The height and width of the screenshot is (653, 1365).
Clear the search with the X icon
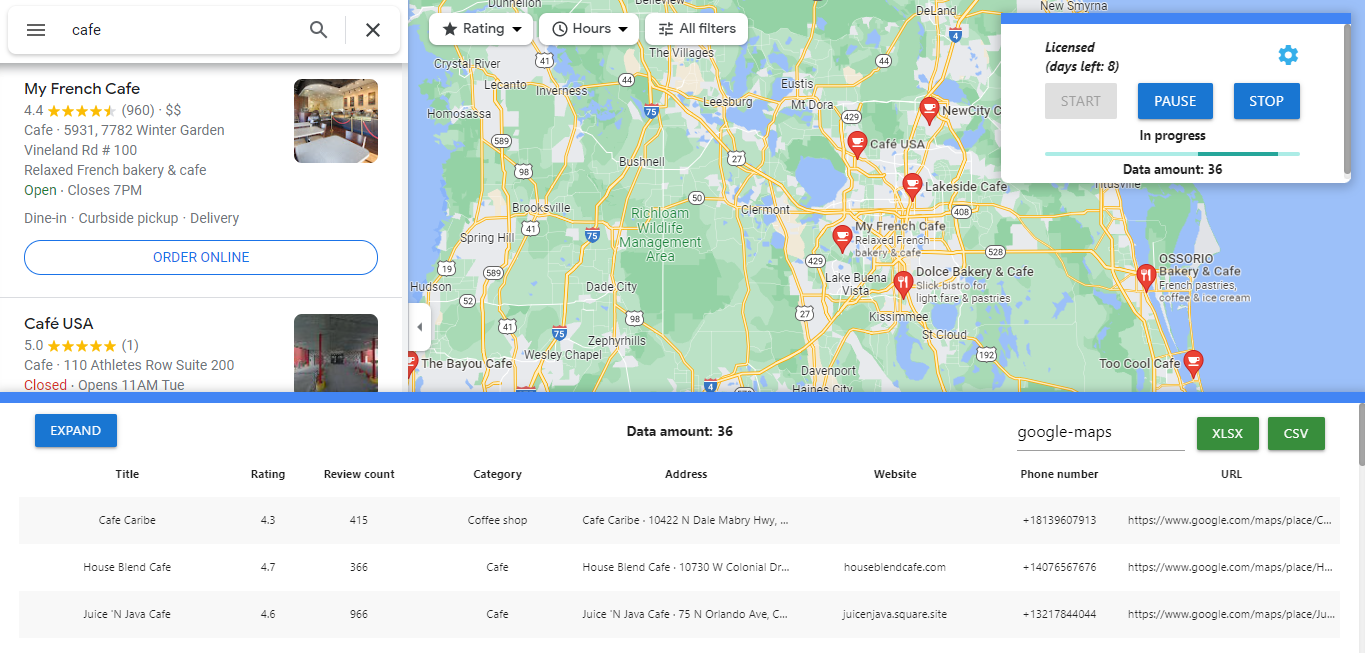(x=373, y=30)
